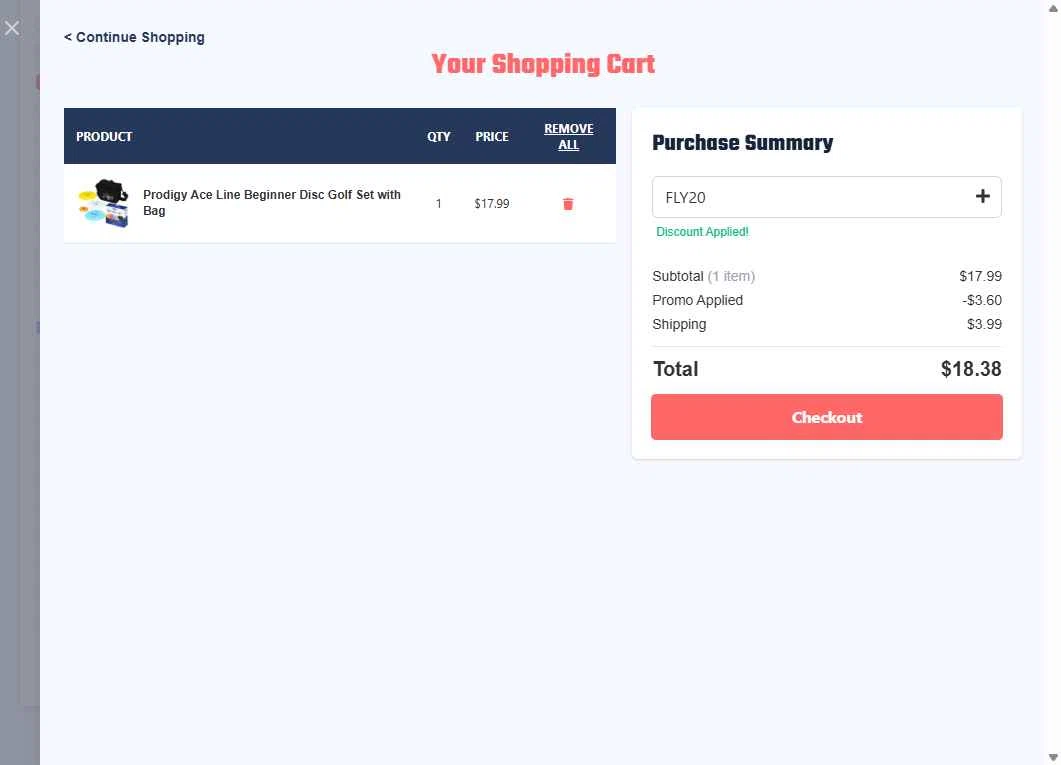Click the -$3.60 promo applied value
The image size is (1061, 765).
[982, 300]
